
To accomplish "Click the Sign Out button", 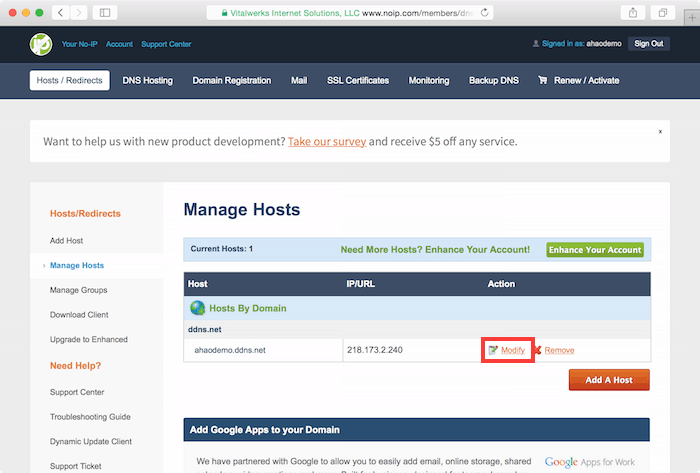I will click(x=649, y=44).
